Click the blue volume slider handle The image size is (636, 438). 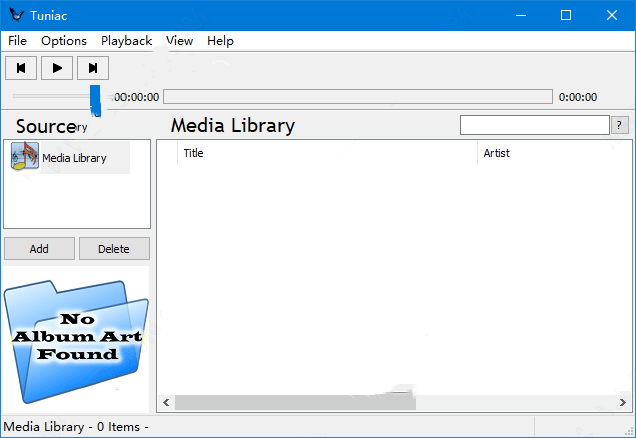point(95,98)
